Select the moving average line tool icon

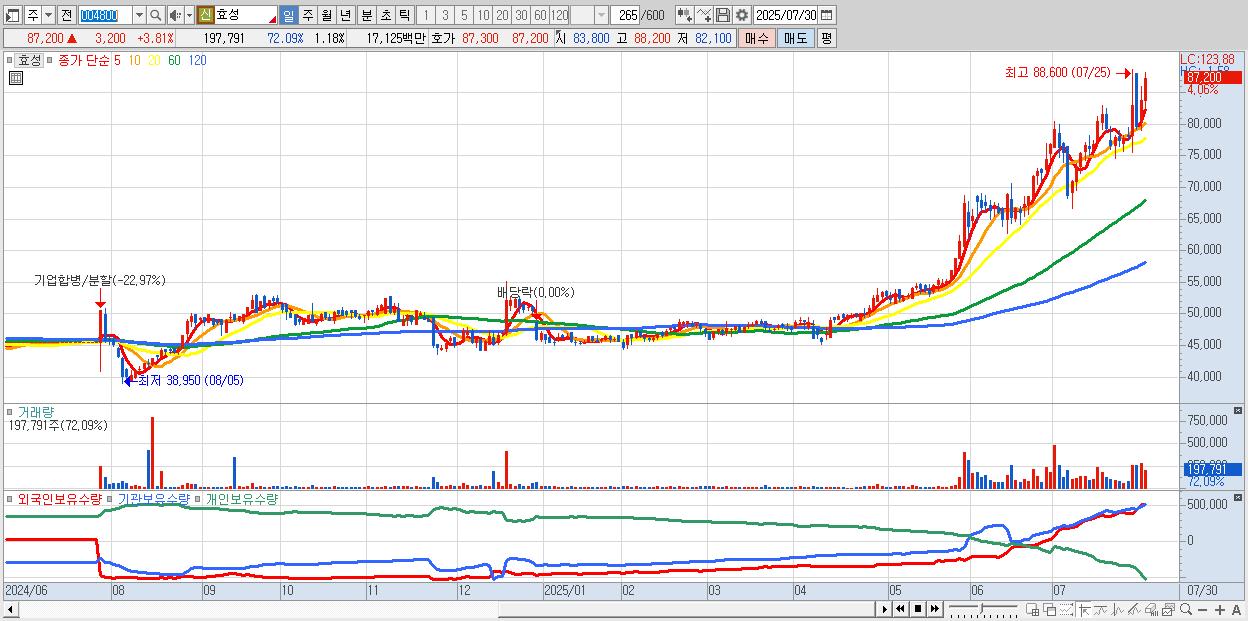(x=1100, y=609)
